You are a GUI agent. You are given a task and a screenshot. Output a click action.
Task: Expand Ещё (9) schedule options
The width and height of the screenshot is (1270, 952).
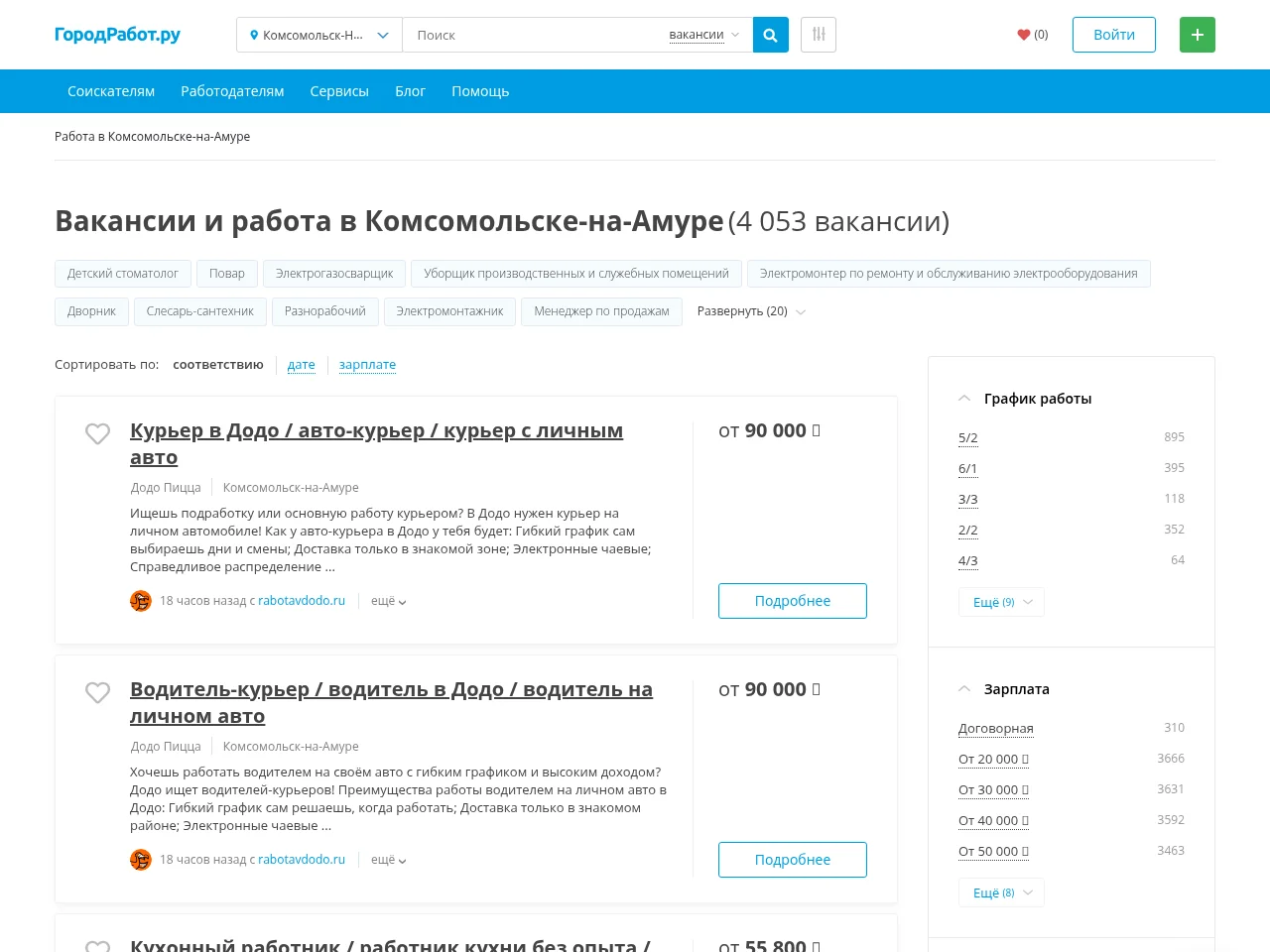pos(1001,602)
